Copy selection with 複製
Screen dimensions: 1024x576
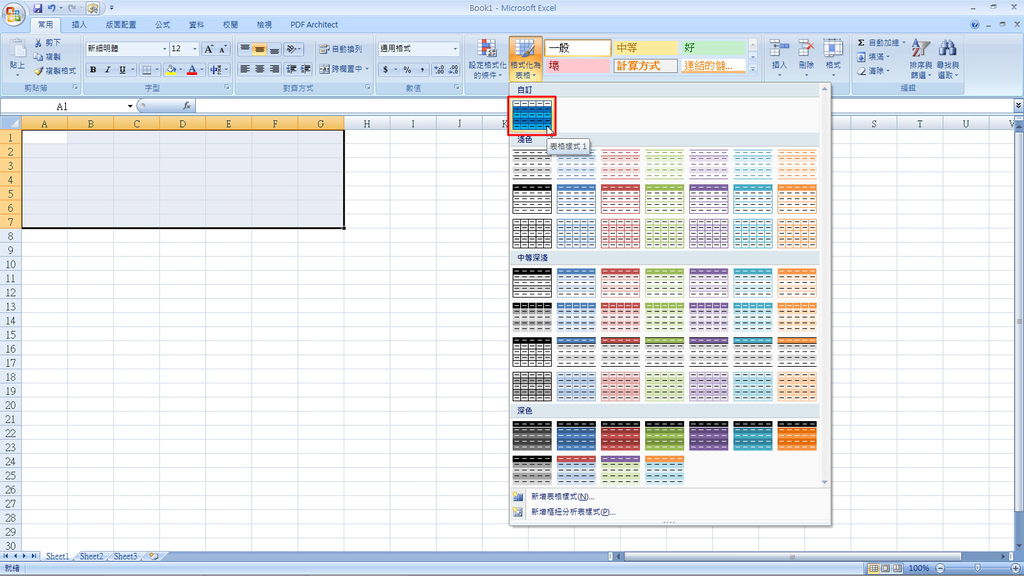(48, 57)
